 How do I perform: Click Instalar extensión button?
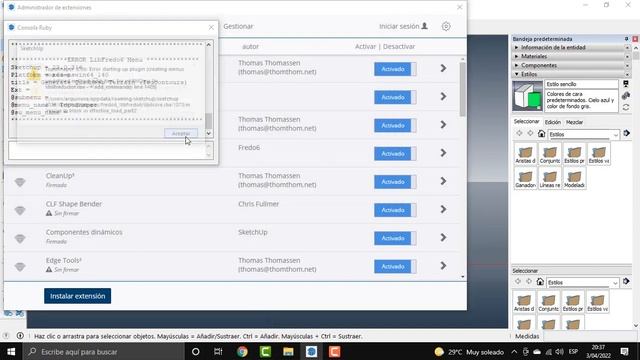click(x=78, y=296)
